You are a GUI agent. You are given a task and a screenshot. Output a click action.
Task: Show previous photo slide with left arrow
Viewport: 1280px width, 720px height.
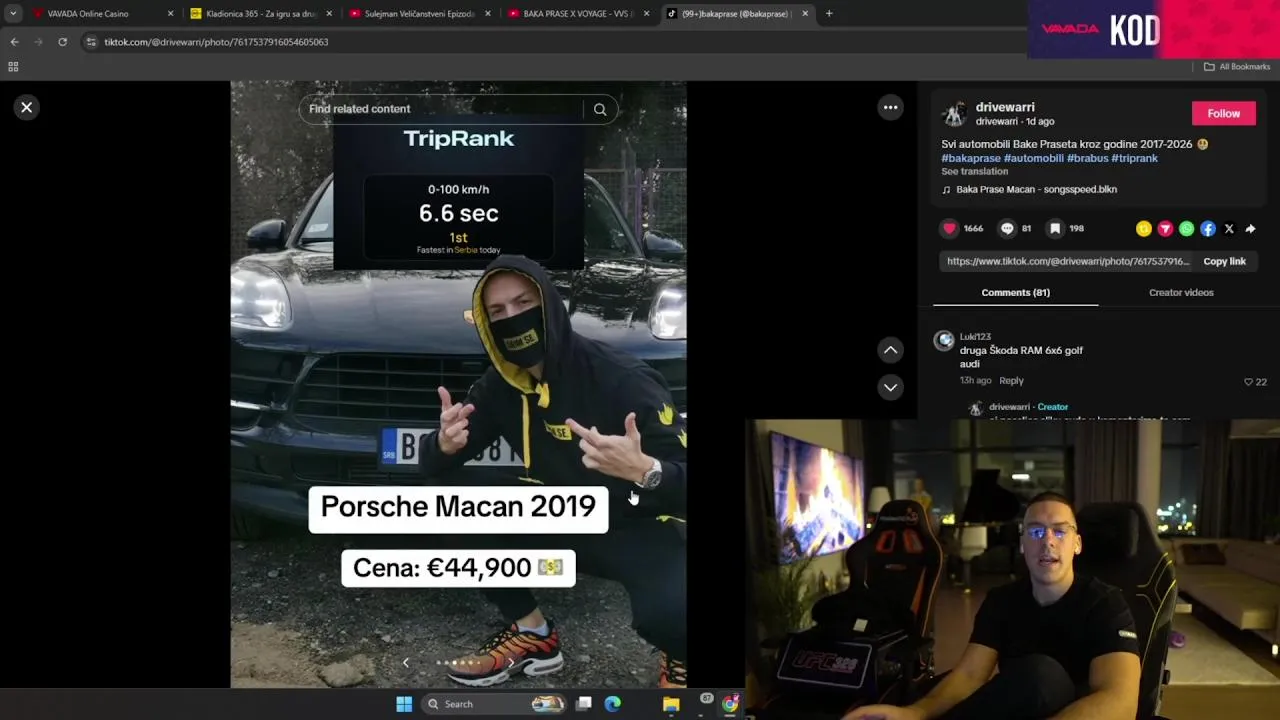406,662
